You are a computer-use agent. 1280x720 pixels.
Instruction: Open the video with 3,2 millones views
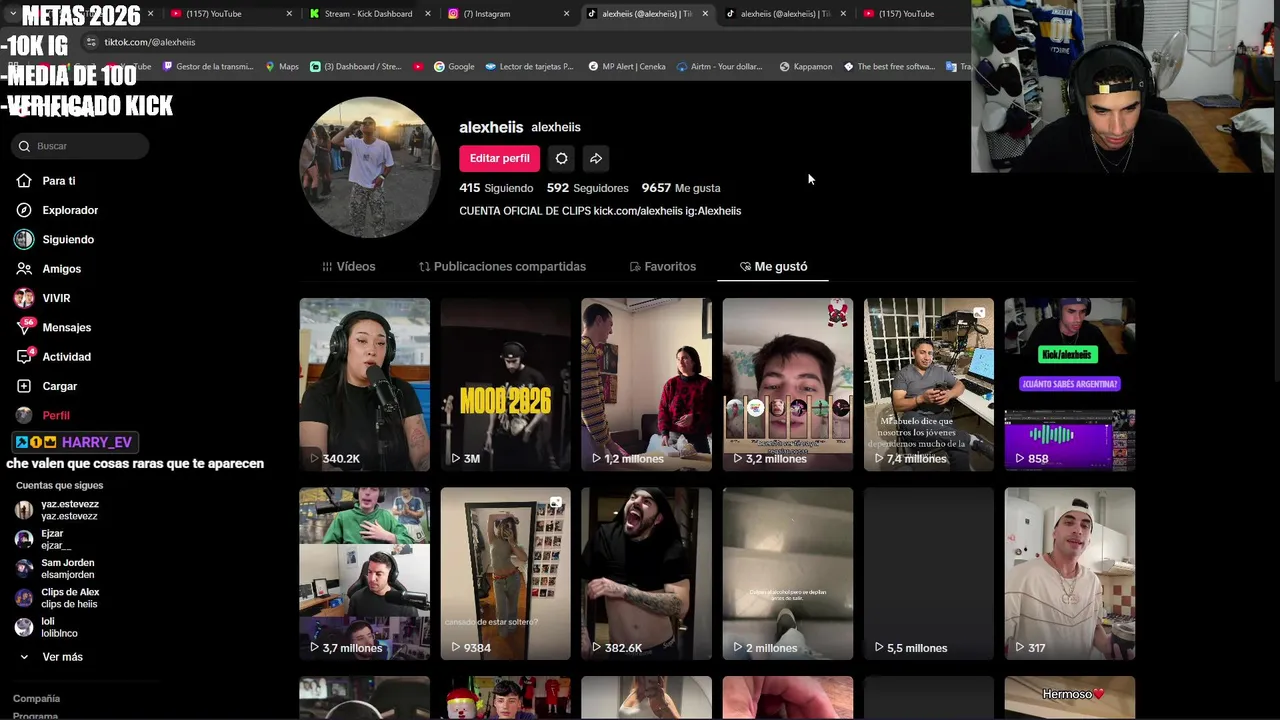[x=787, y=384]
